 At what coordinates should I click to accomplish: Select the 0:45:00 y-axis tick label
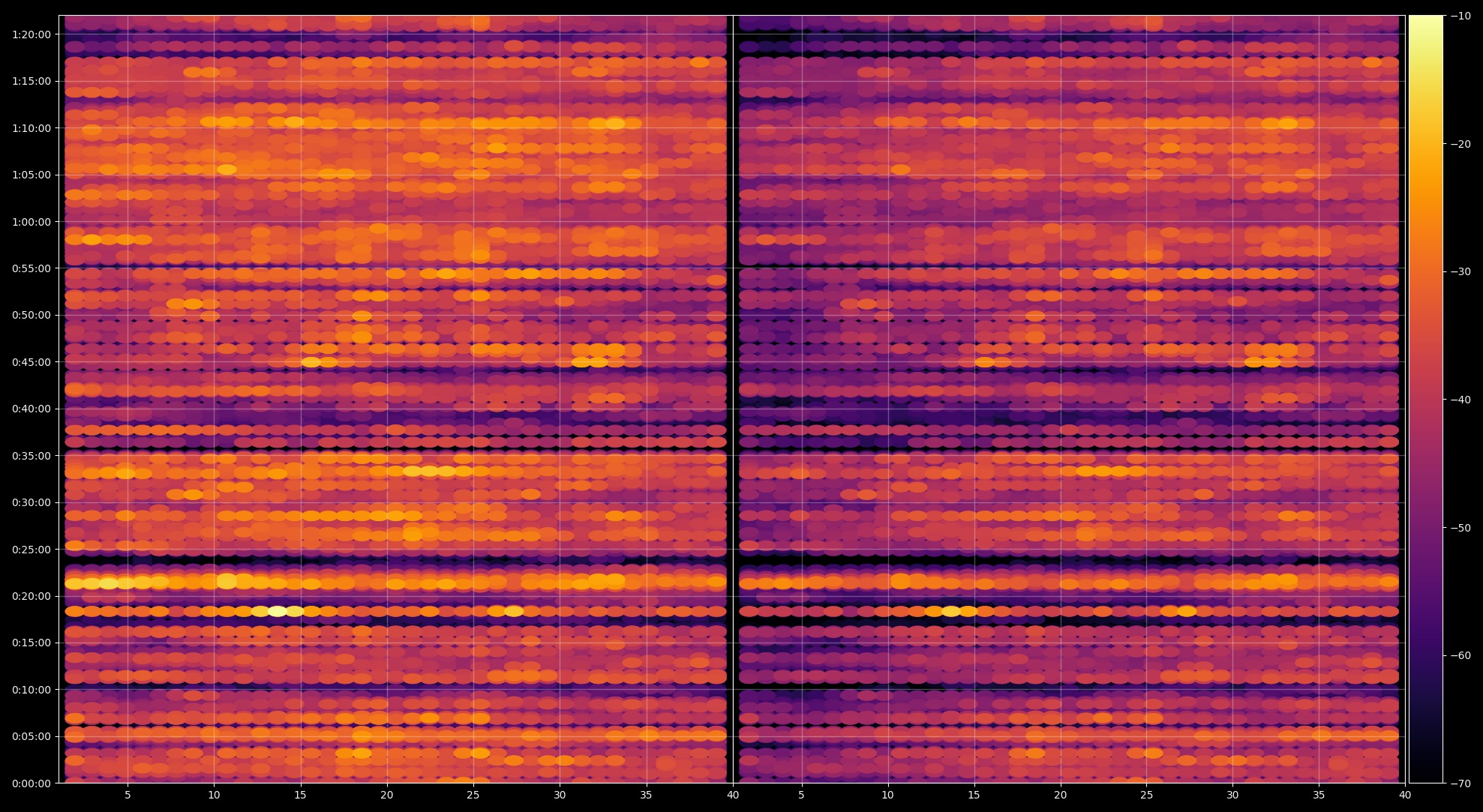[x=32, y=362]
